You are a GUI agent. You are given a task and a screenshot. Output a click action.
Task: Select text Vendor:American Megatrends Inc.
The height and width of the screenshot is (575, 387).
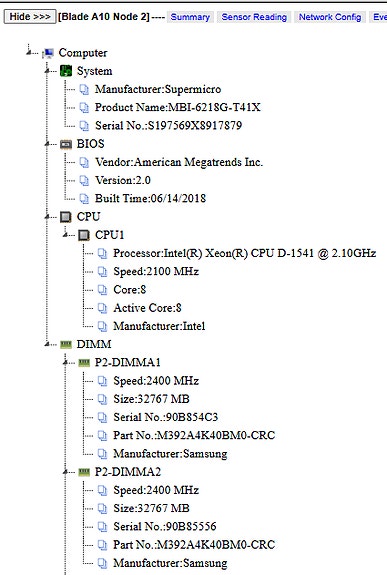179,162
